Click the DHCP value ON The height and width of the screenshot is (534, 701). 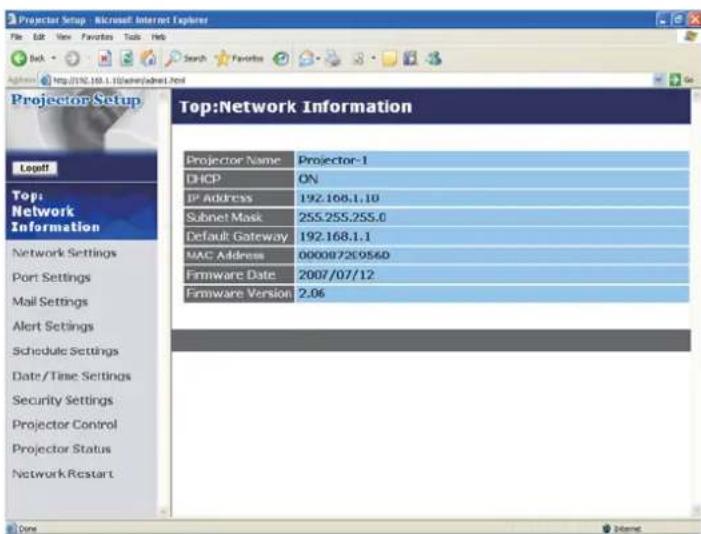[308, 179]
